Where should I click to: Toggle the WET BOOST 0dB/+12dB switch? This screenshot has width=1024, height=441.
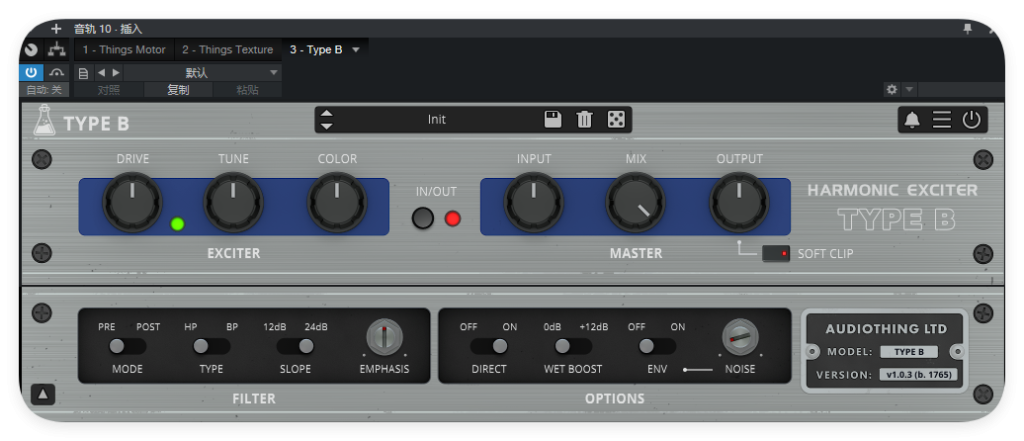pyautogui.click(x=573, y=346)
